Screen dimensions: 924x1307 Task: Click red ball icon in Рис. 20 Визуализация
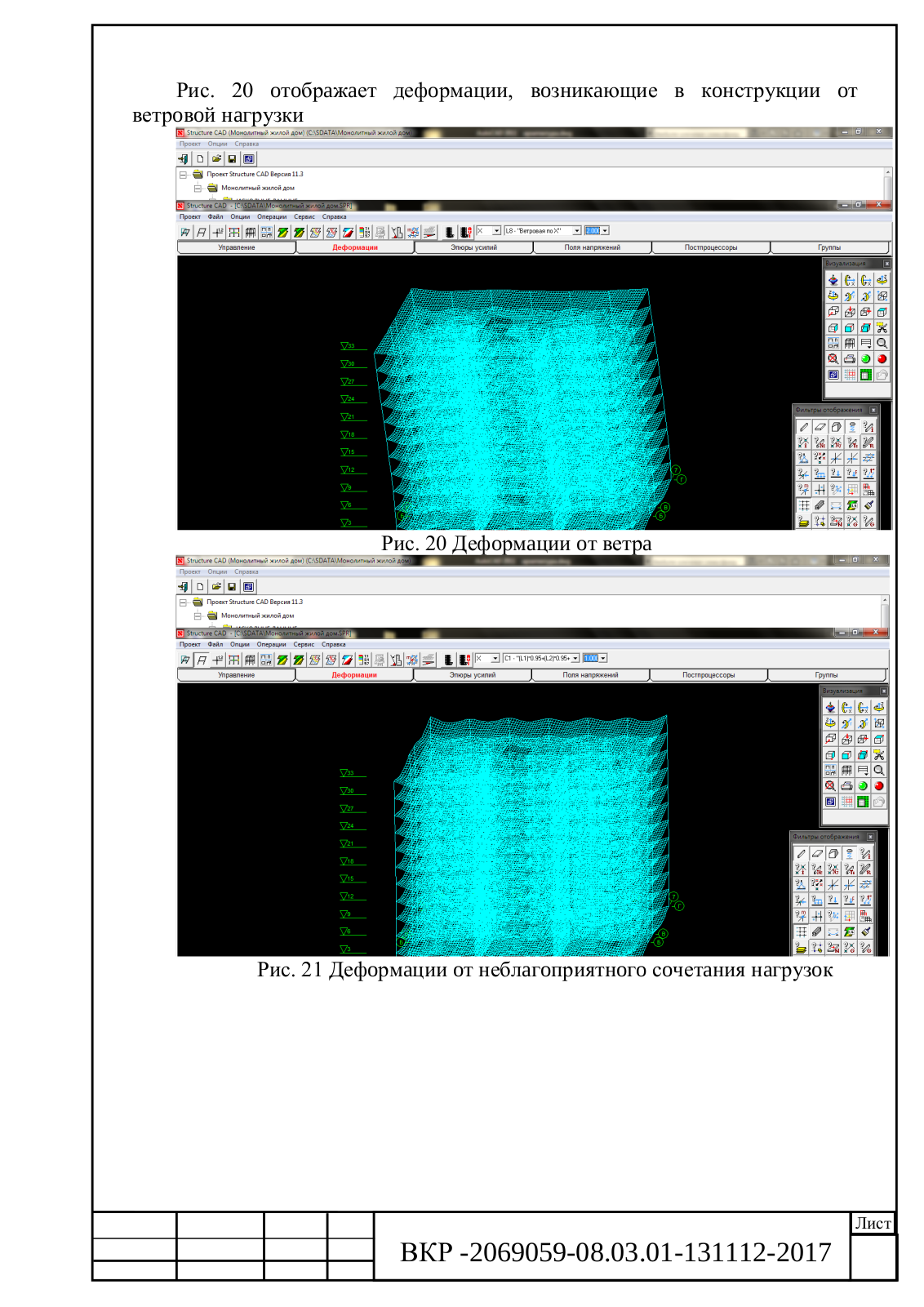882,359
